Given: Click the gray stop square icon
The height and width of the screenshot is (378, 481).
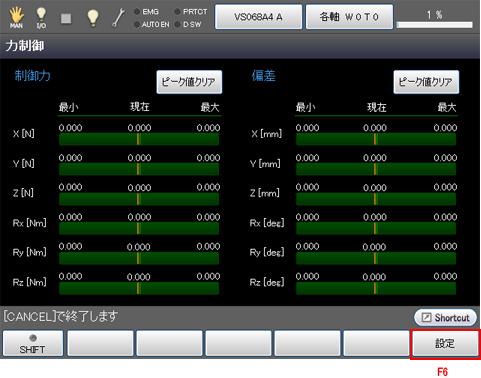Looking at the screenshot, I should point(66,18).
